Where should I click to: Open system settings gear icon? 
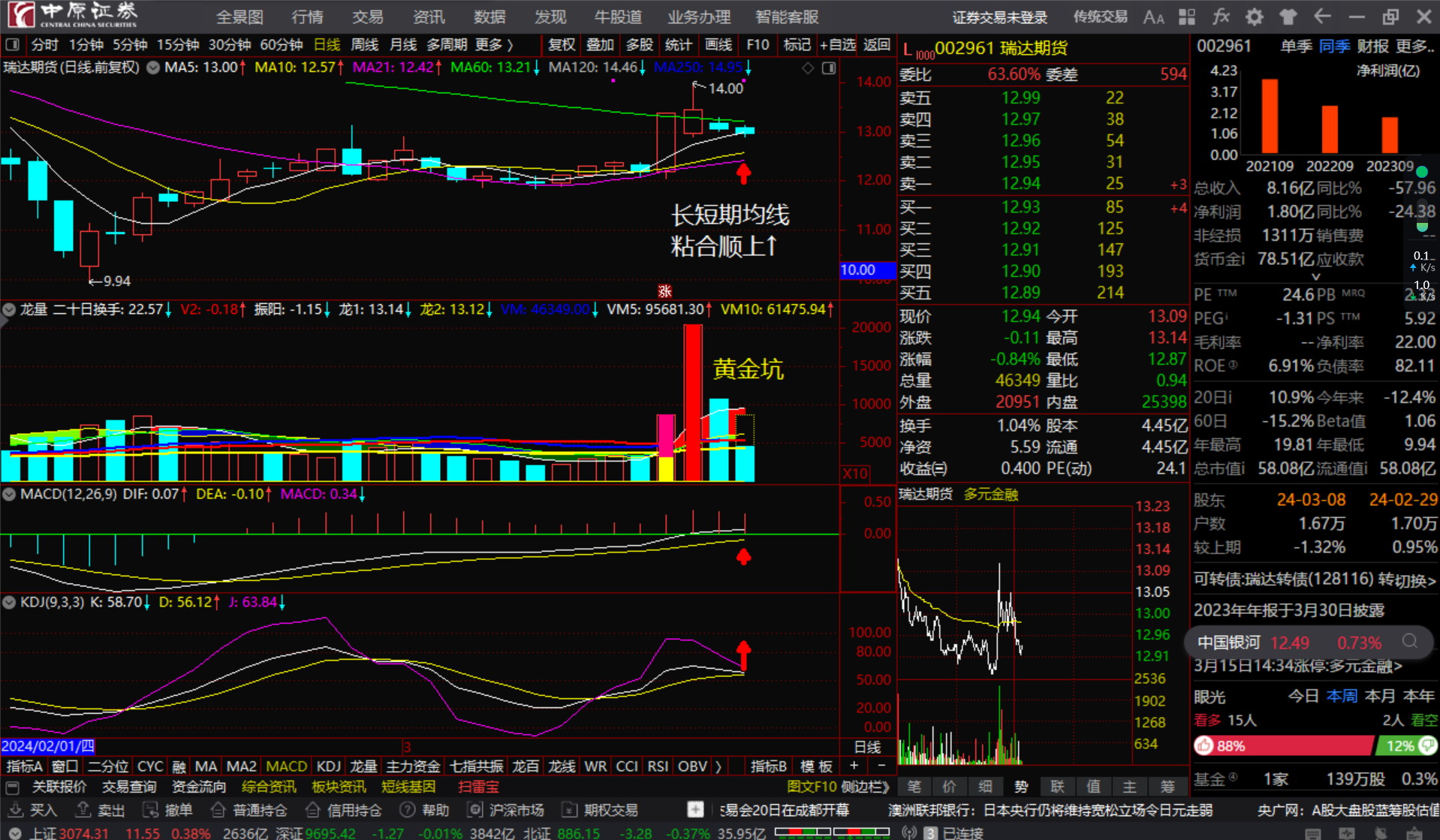[1255, 17]
